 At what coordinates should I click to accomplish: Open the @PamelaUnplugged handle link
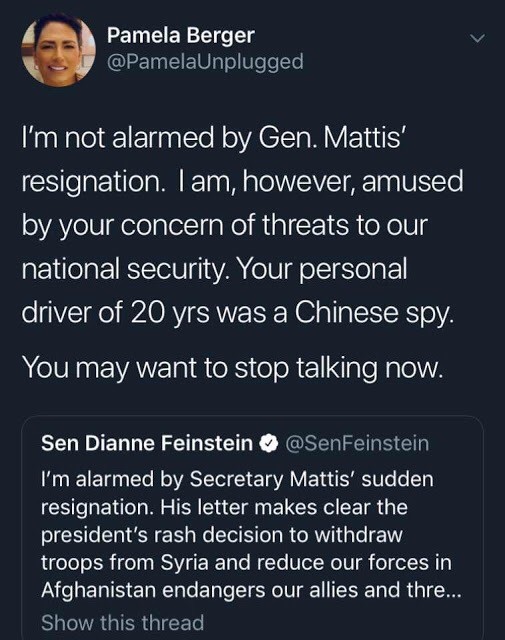point(205,62)
